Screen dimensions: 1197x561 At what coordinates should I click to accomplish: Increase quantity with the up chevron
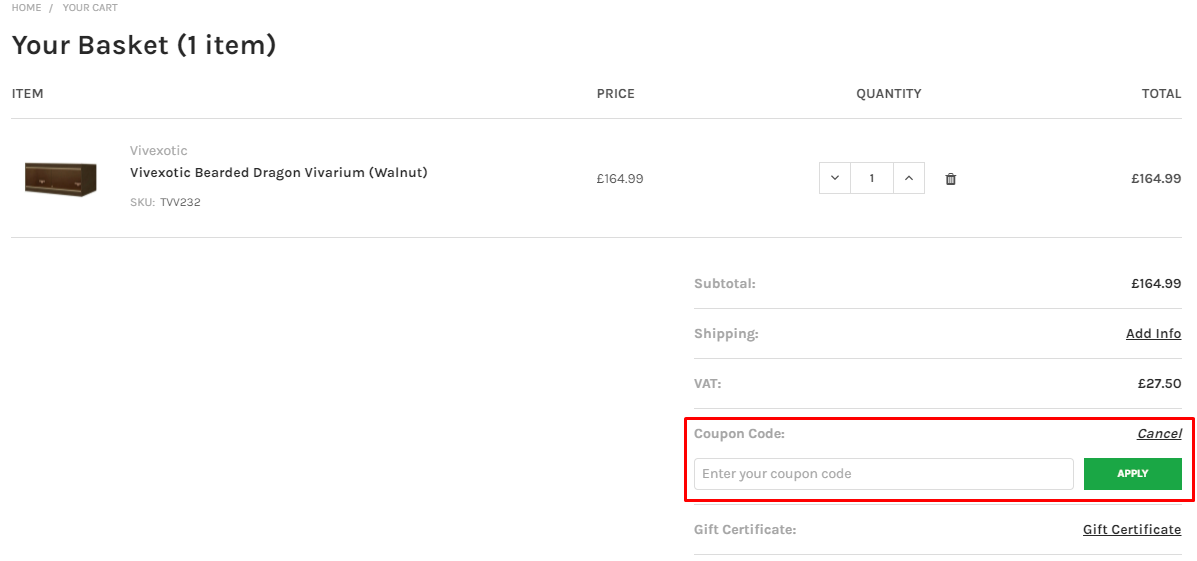(x=908, y=178)
